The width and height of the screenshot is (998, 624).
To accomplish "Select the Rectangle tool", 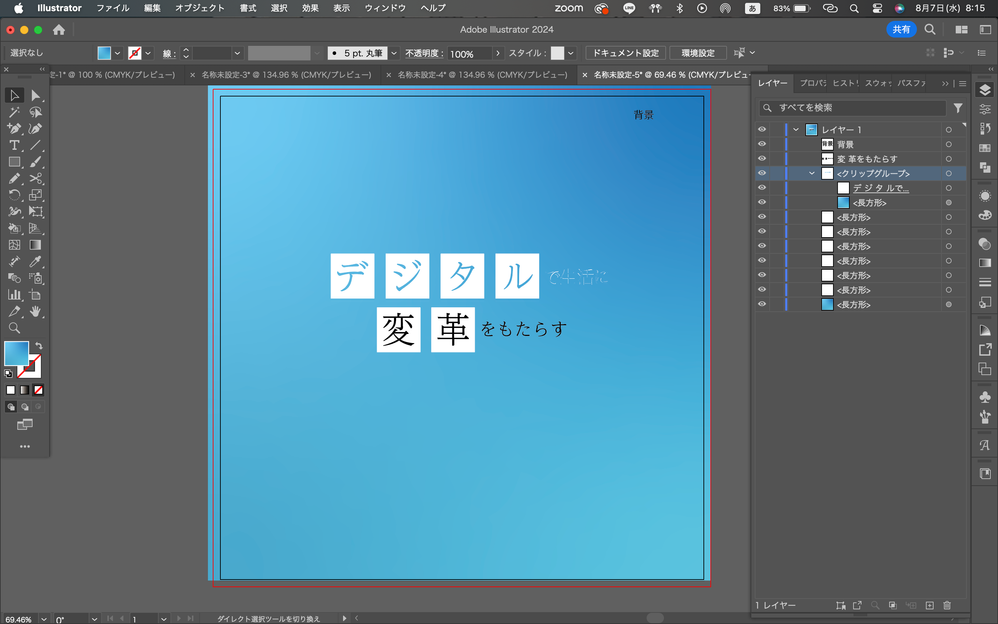I will pyautogui.click(x=14, y=162).
